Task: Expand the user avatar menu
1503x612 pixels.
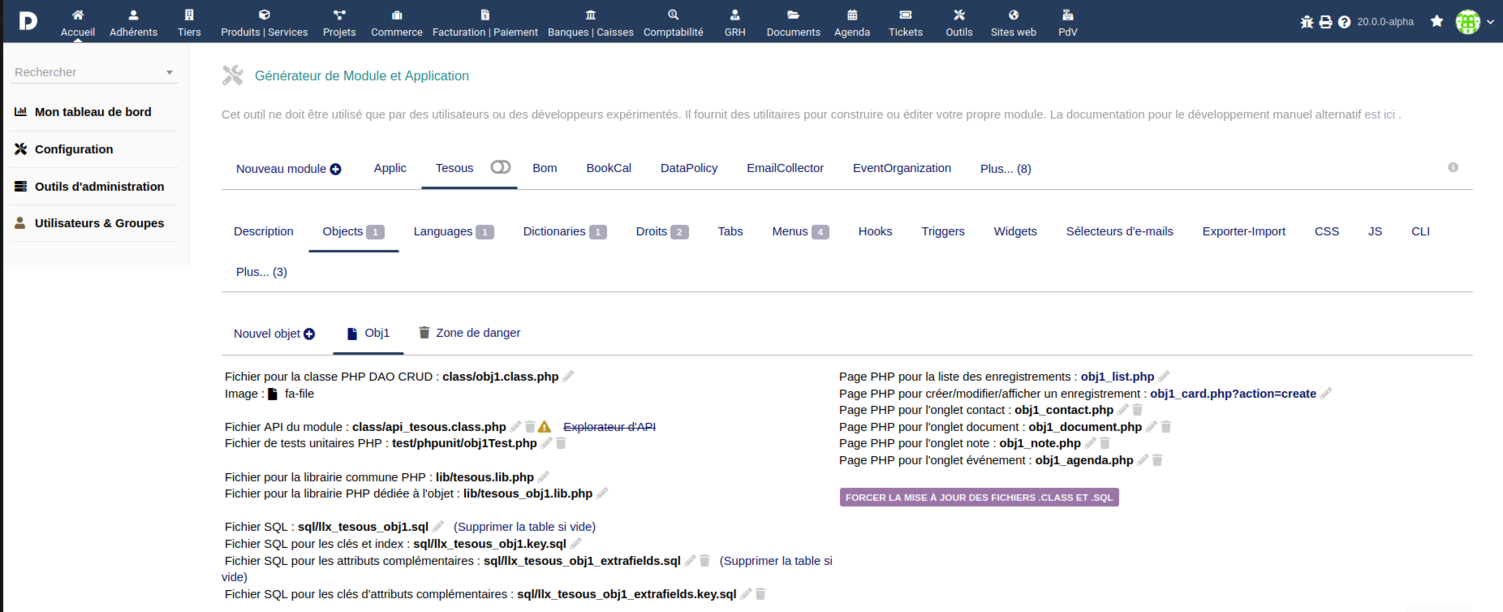Action: [x=1468, y=22]
